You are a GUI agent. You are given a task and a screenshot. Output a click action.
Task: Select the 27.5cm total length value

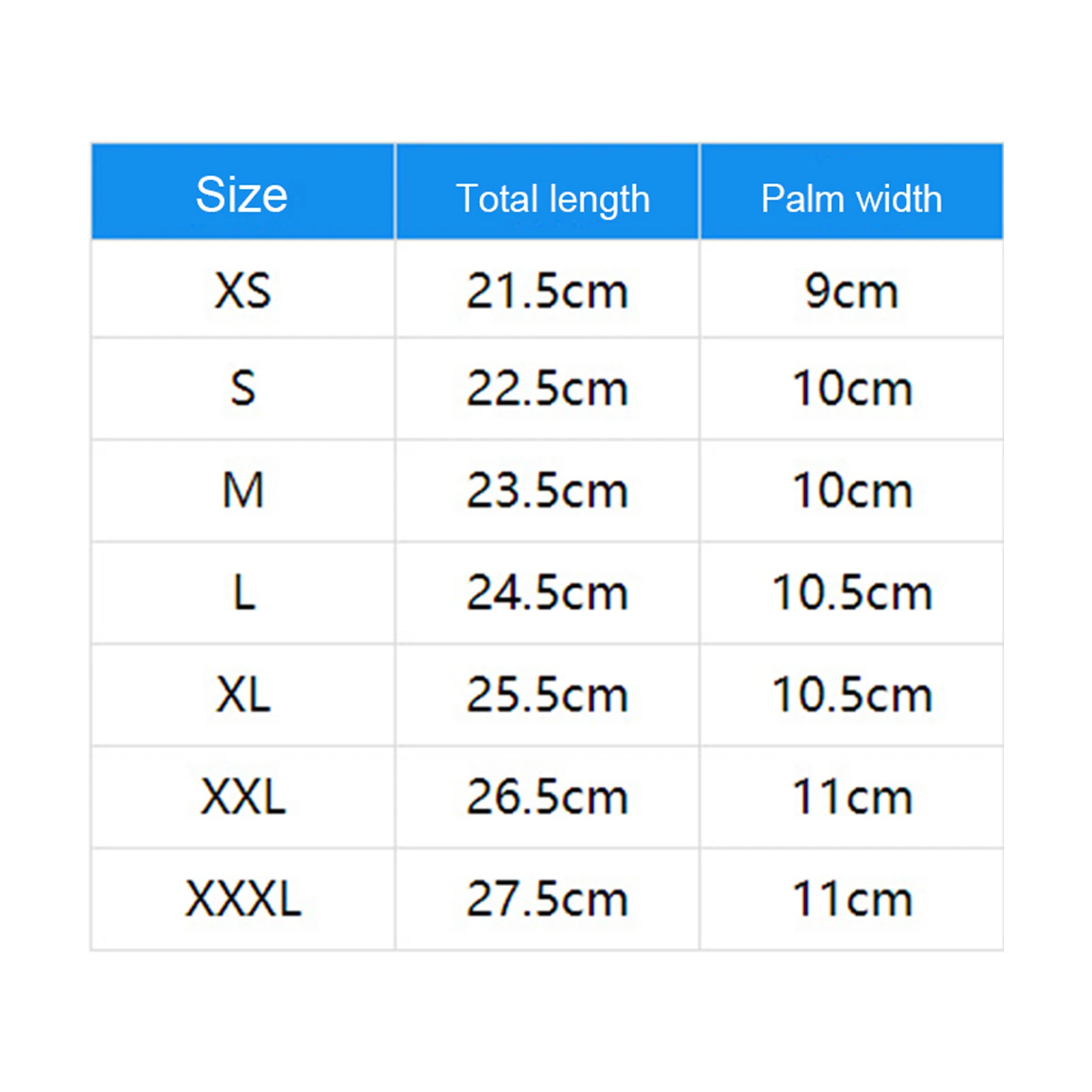tap(547, 898)
